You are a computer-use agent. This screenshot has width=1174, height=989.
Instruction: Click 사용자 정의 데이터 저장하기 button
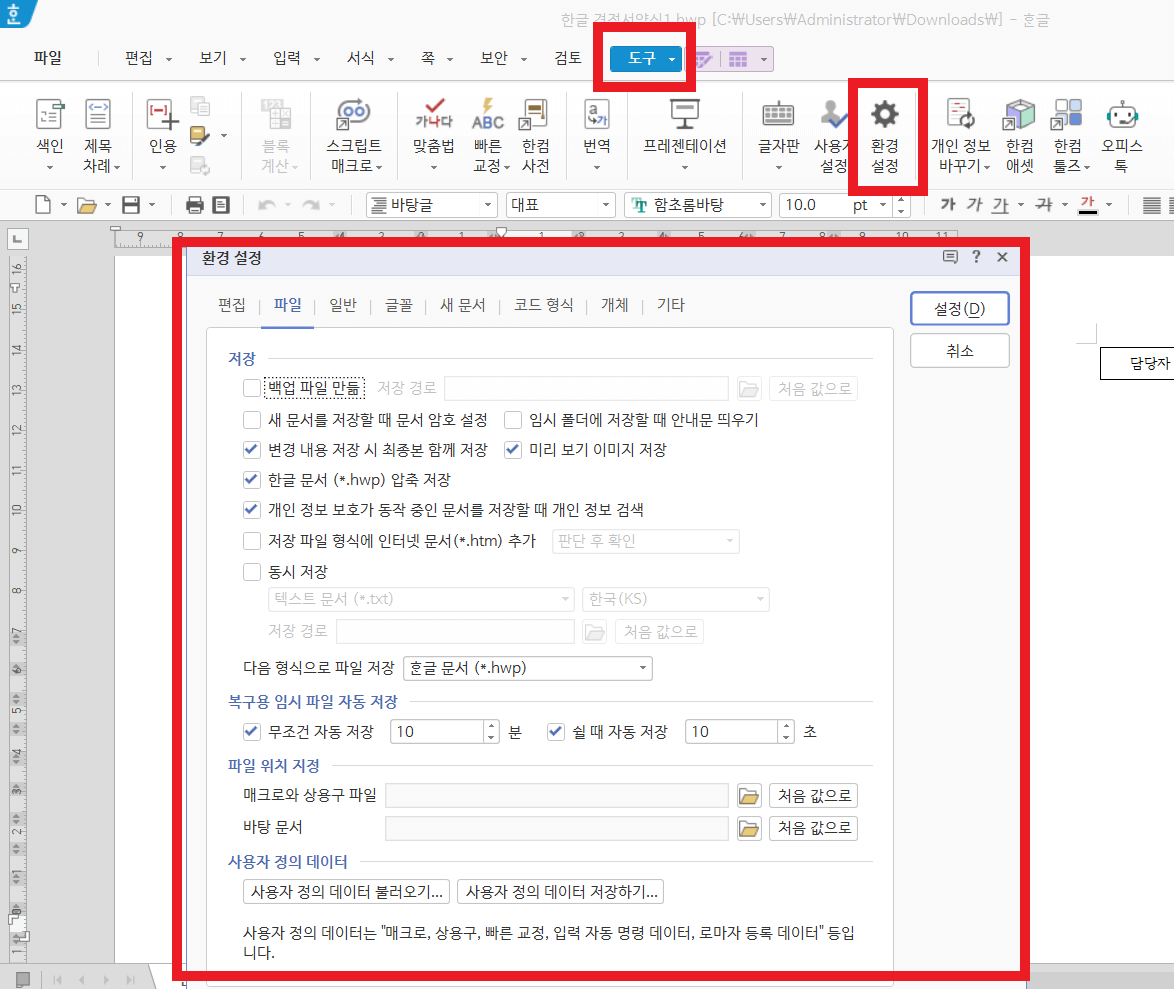561,892
